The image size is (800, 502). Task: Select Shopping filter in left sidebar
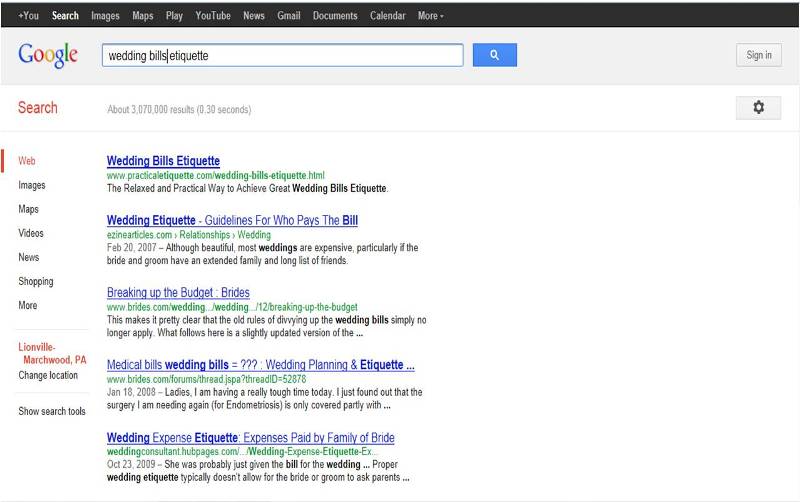pos(36,282)
